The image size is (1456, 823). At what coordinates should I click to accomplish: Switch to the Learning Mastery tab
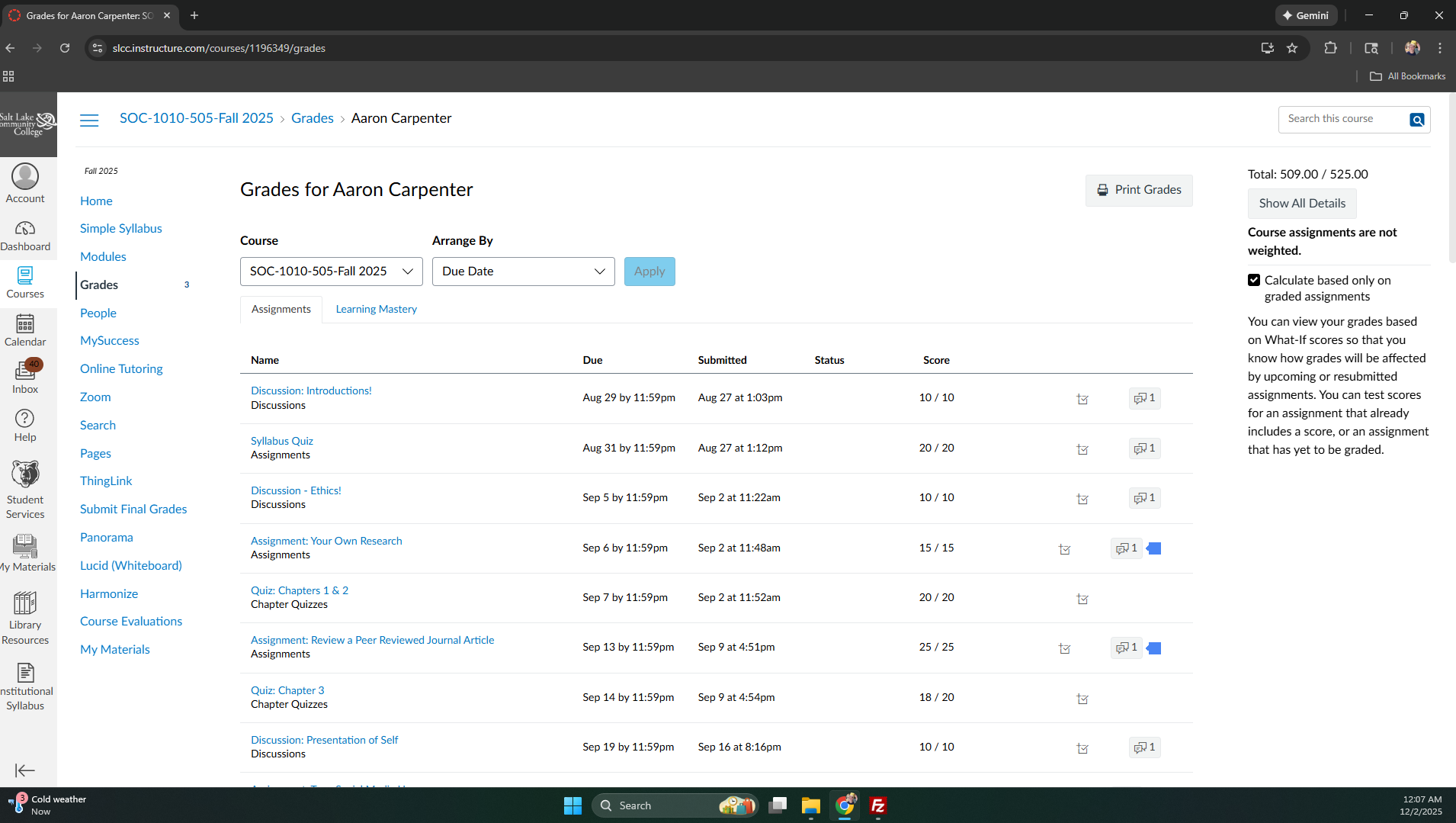pos(376,309)
